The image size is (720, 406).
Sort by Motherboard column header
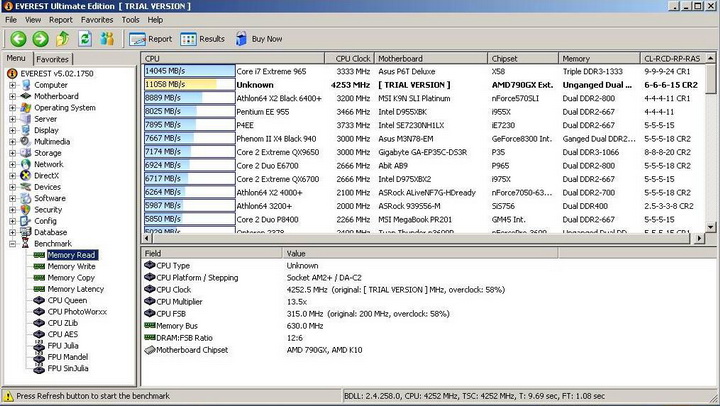click(431, 58)
